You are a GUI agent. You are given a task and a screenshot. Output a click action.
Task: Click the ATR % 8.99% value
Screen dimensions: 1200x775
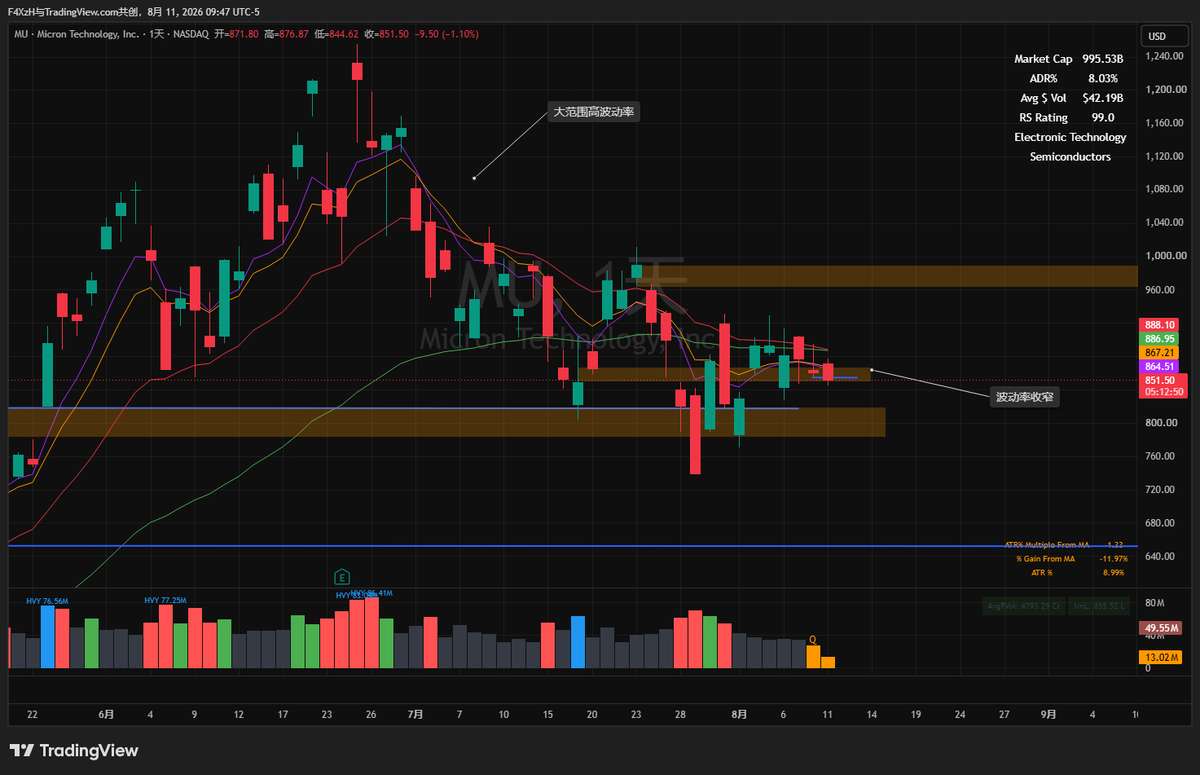click(x=1113, y=572)
